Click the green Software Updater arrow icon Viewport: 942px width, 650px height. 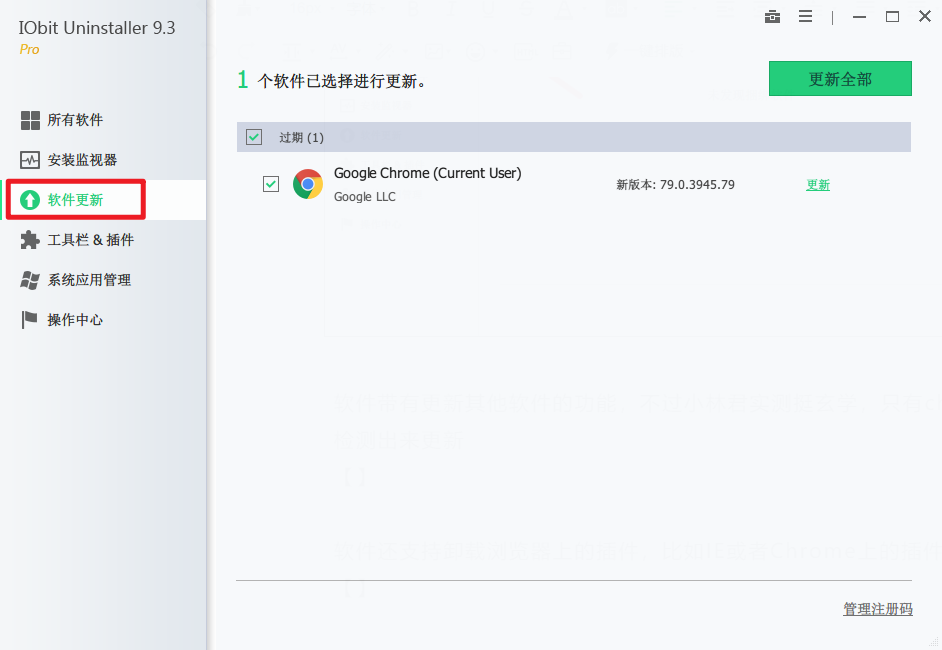[x=30, y=200]
